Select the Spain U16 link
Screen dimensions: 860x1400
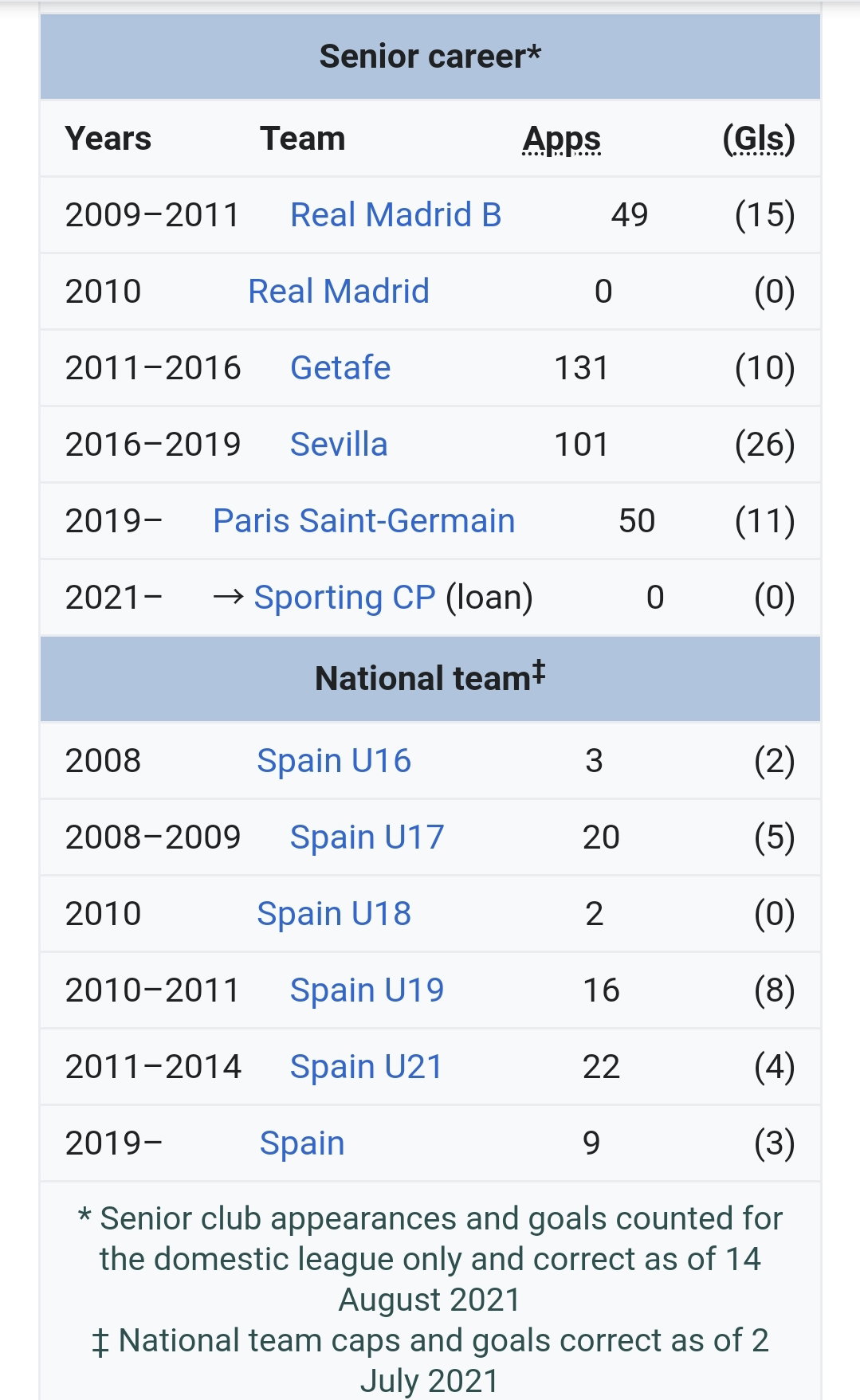pos(334,761)
